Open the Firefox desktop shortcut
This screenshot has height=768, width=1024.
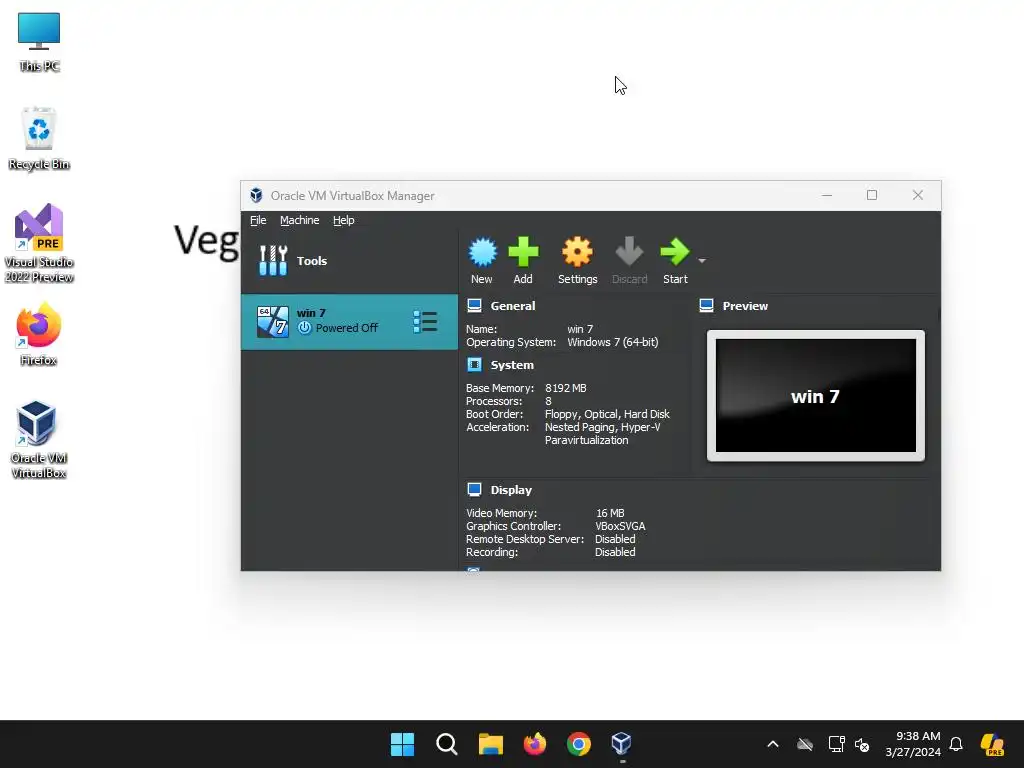coord(39,334)
